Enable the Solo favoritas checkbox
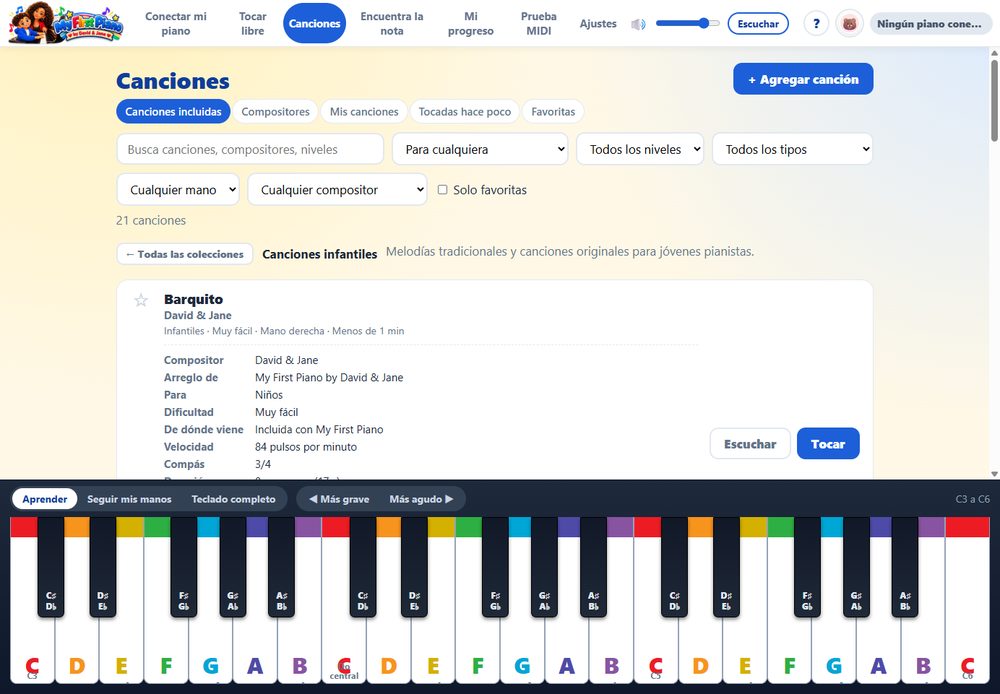 tap(442, 189)
